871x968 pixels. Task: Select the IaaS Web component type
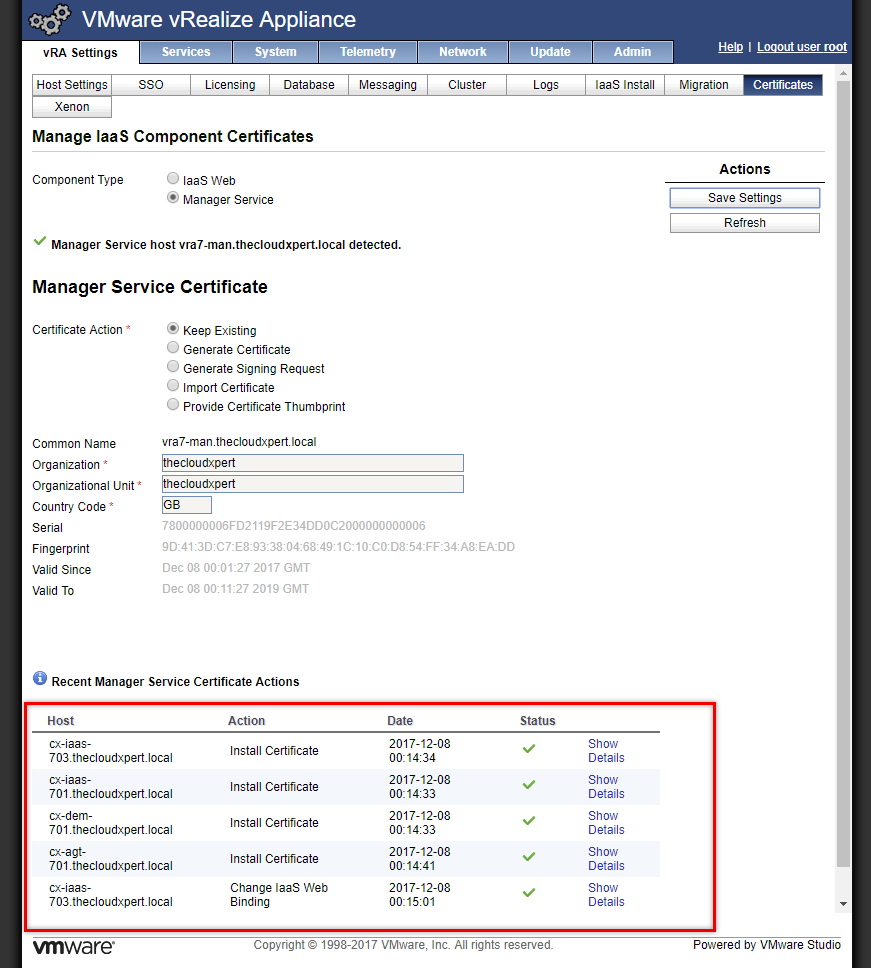click(173, 180)
